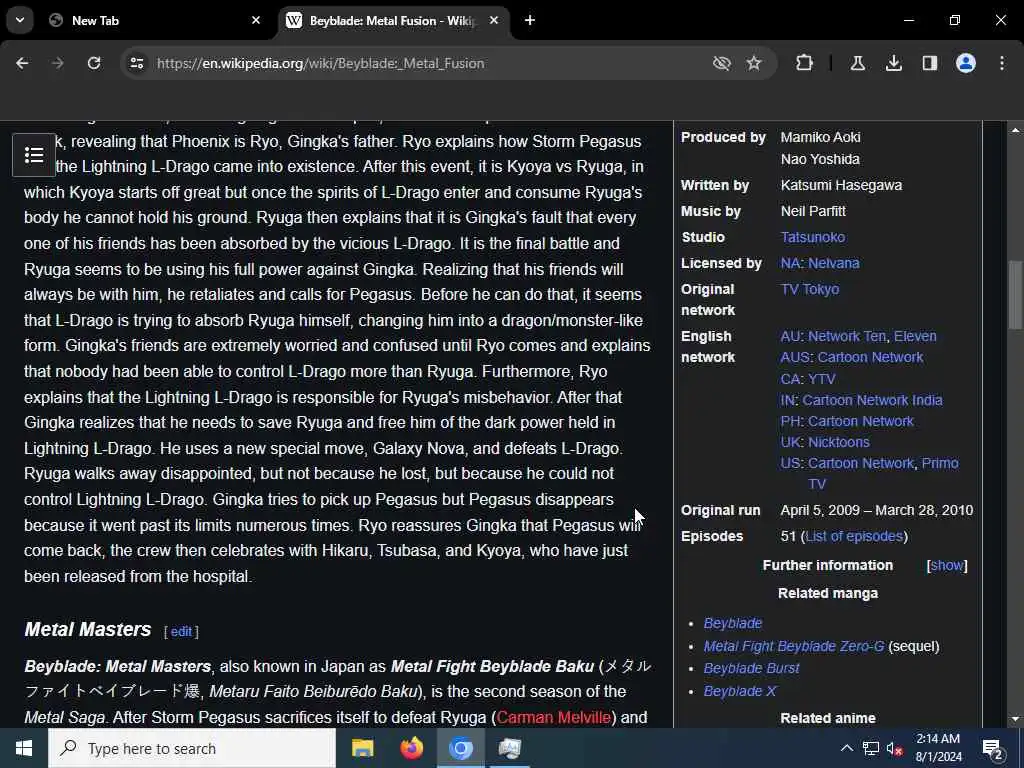Expand Further information with show
The height and width of the screenshot is (768, 1024).
coord(947,566)
